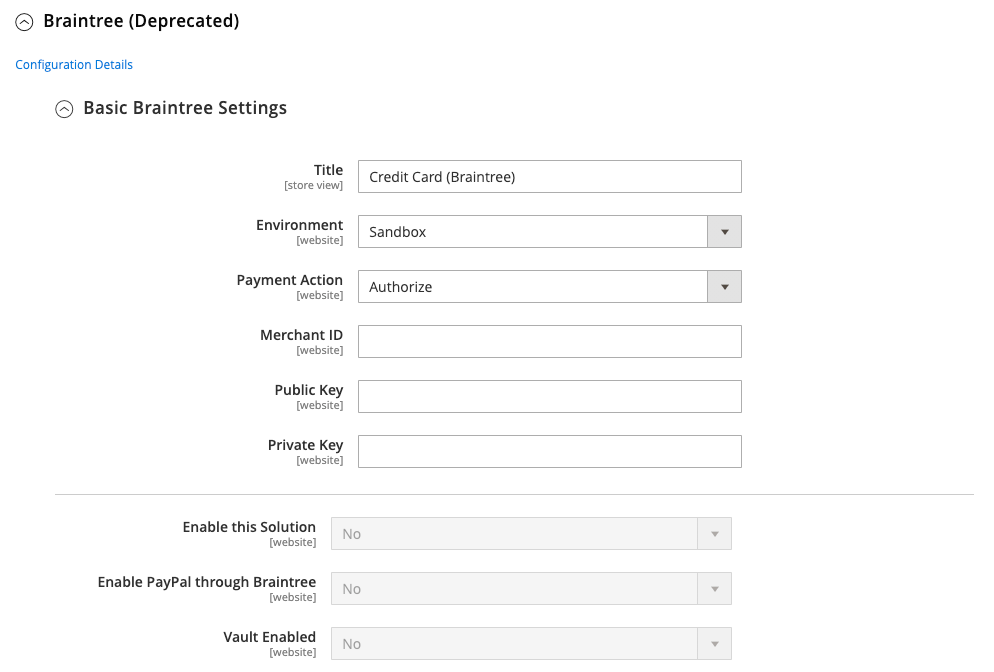The width and height of the screenshot is (994, 672).
Task: Open the Vault Enabled dropdown
Action: (x=531, y=644)
